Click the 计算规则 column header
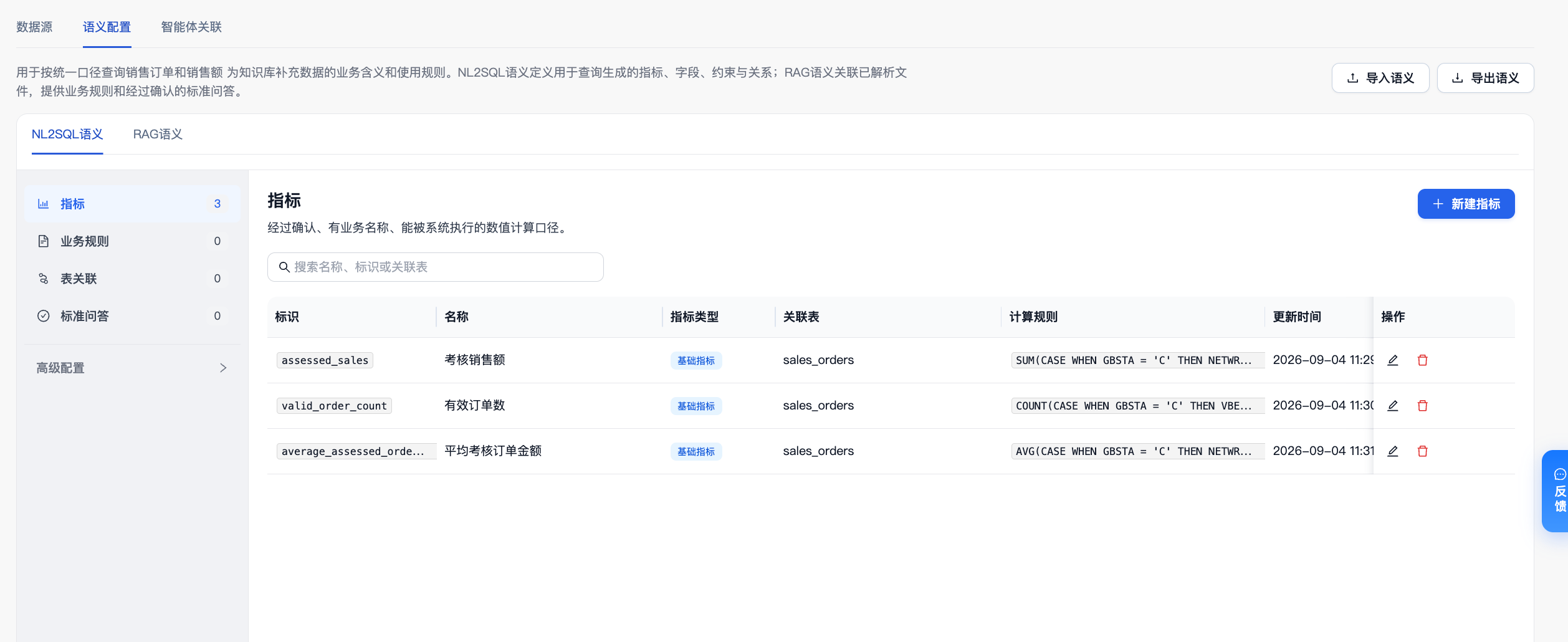 (x=1033, y=317)
